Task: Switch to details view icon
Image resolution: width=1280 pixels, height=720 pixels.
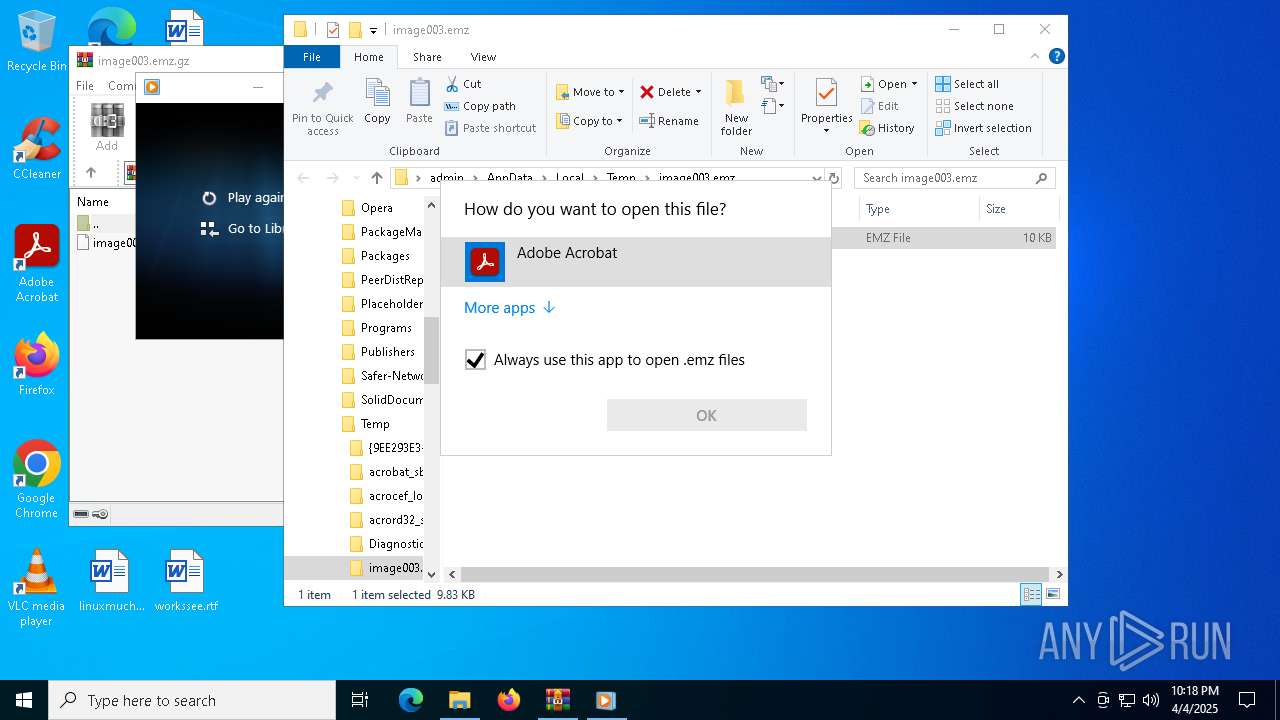Action: (x=1031, y=594)
